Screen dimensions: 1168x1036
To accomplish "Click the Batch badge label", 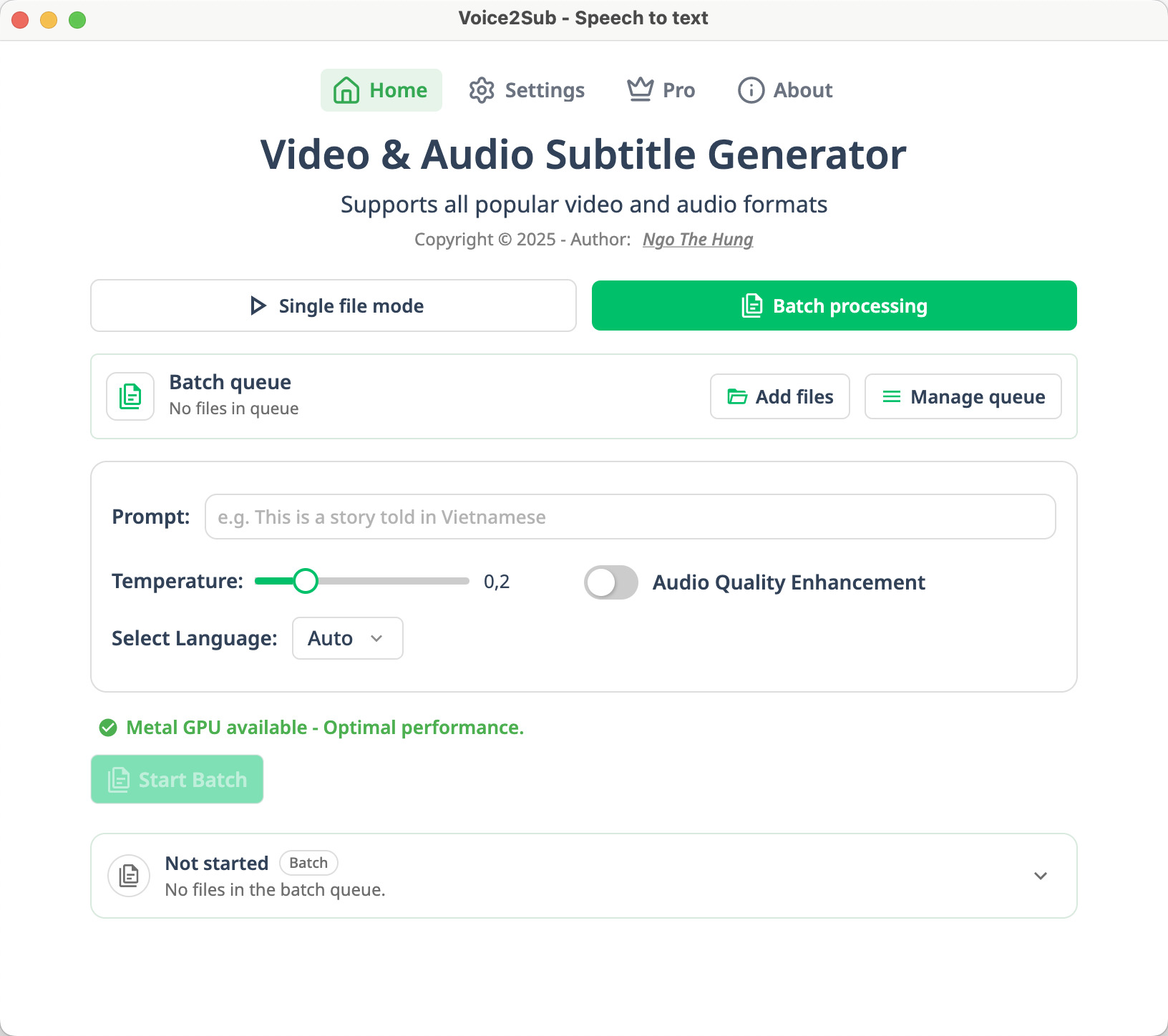I will tap(308, 863).
